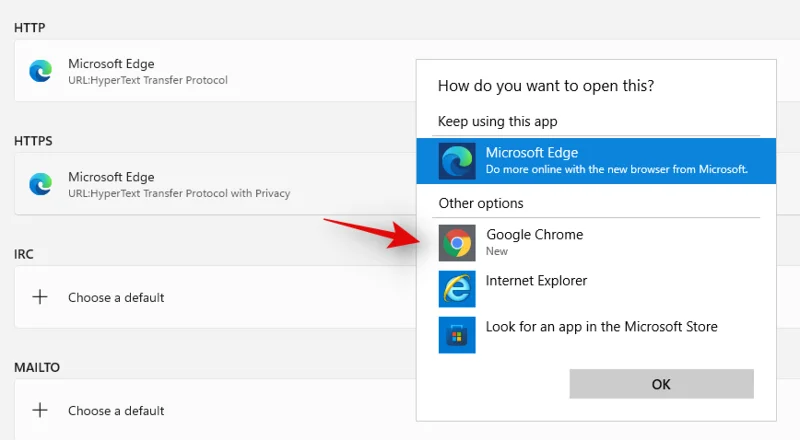Select Look for an app in the Microsoft Store
Viewport: 800px width, 440px height.
[x=596, y=335]
